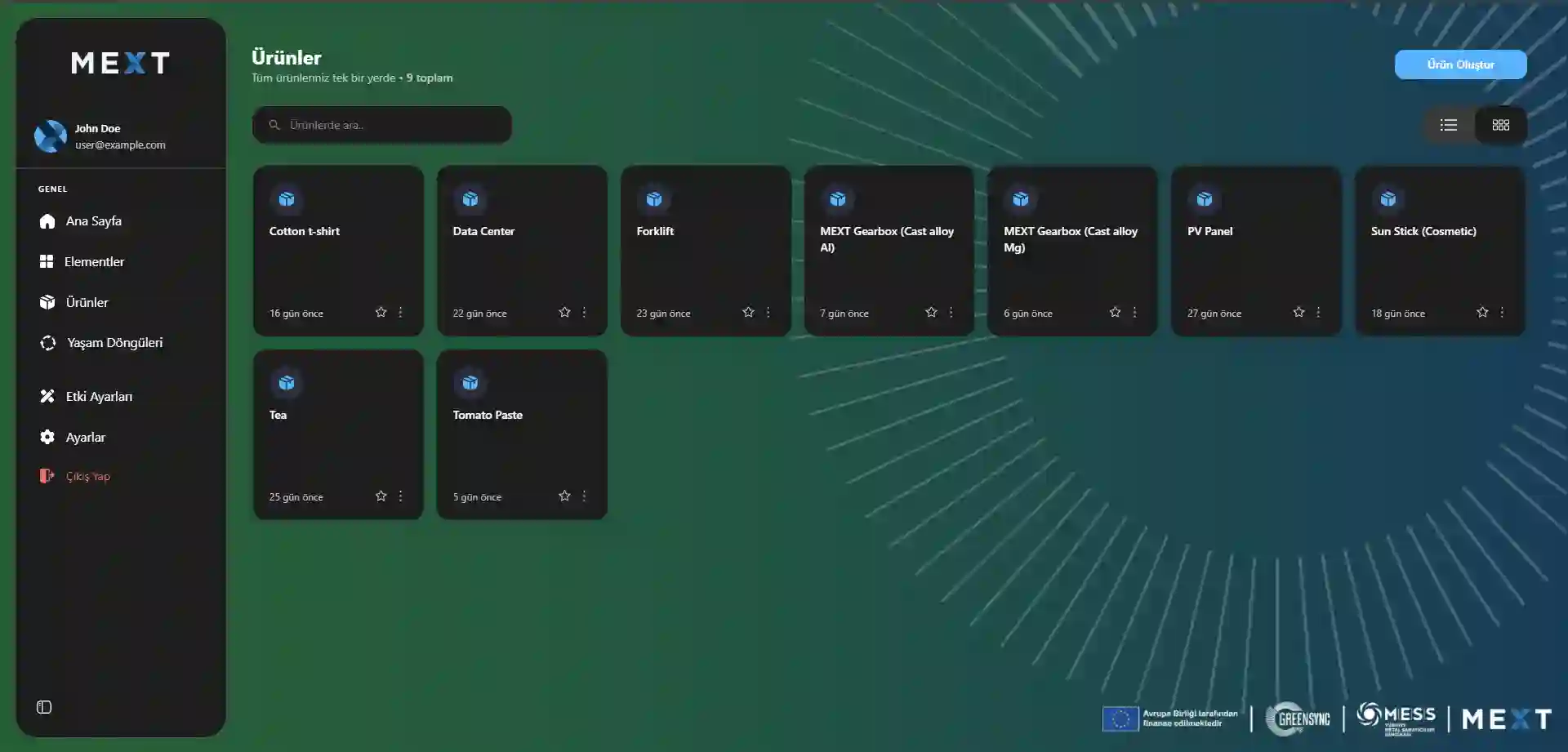This screenshot has height=752, width=1568.
Task: Open Data Center three-dot menu
Action: (x=584, y=312)
